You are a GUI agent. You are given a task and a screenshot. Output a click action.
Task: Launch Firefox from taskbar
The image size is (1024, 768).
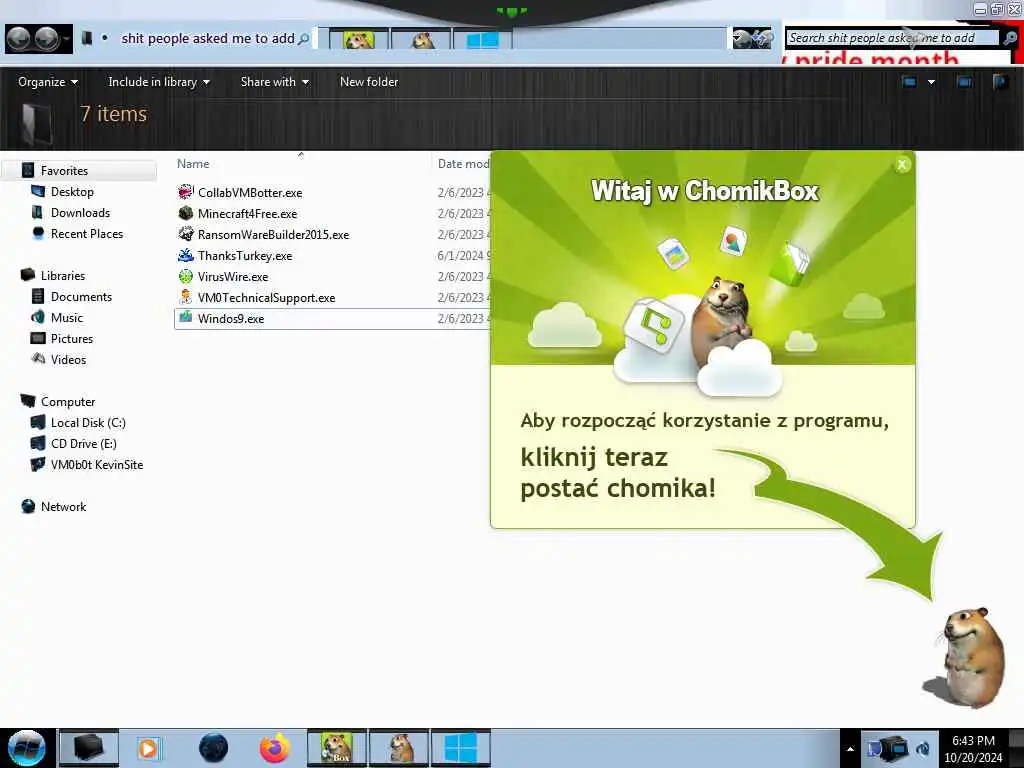click(275, 748)
